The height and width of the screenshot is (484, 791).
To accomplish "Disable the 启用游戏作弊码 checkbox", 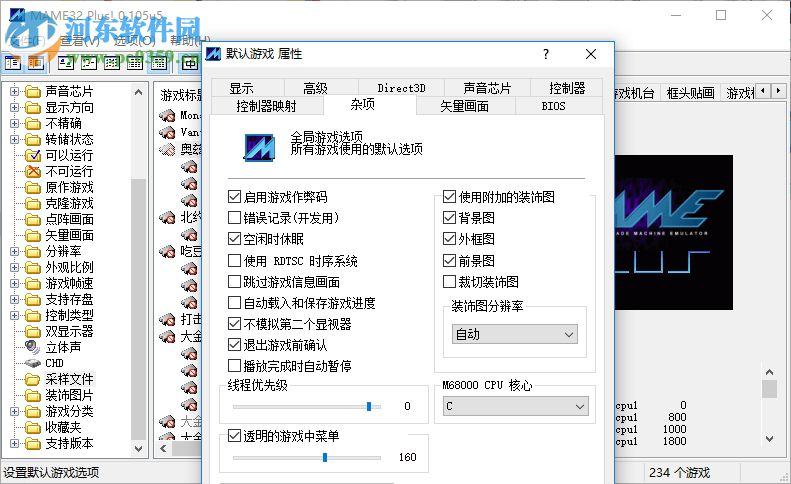I will pyautogui.click(x=234, y=196).
